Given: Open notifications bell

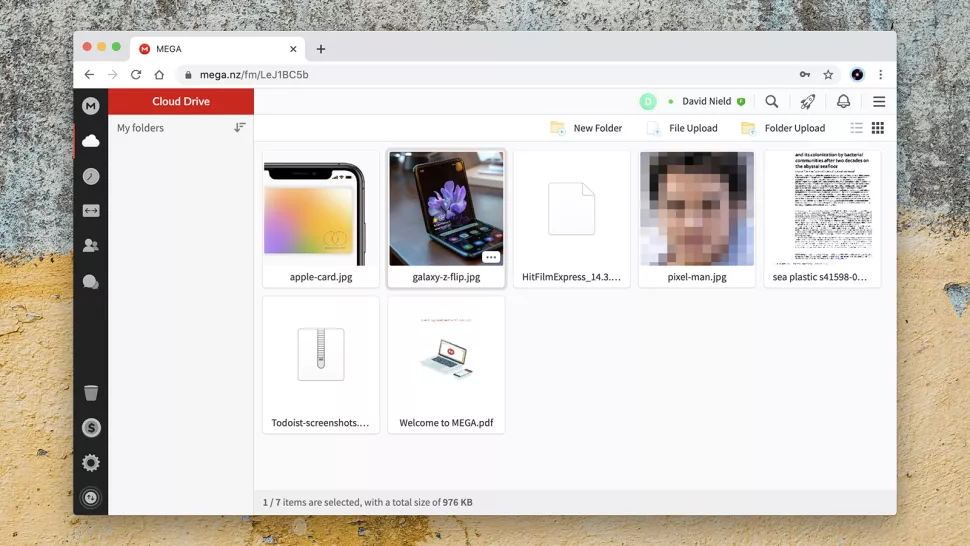Looking at the screenshot, I should 843,101.
